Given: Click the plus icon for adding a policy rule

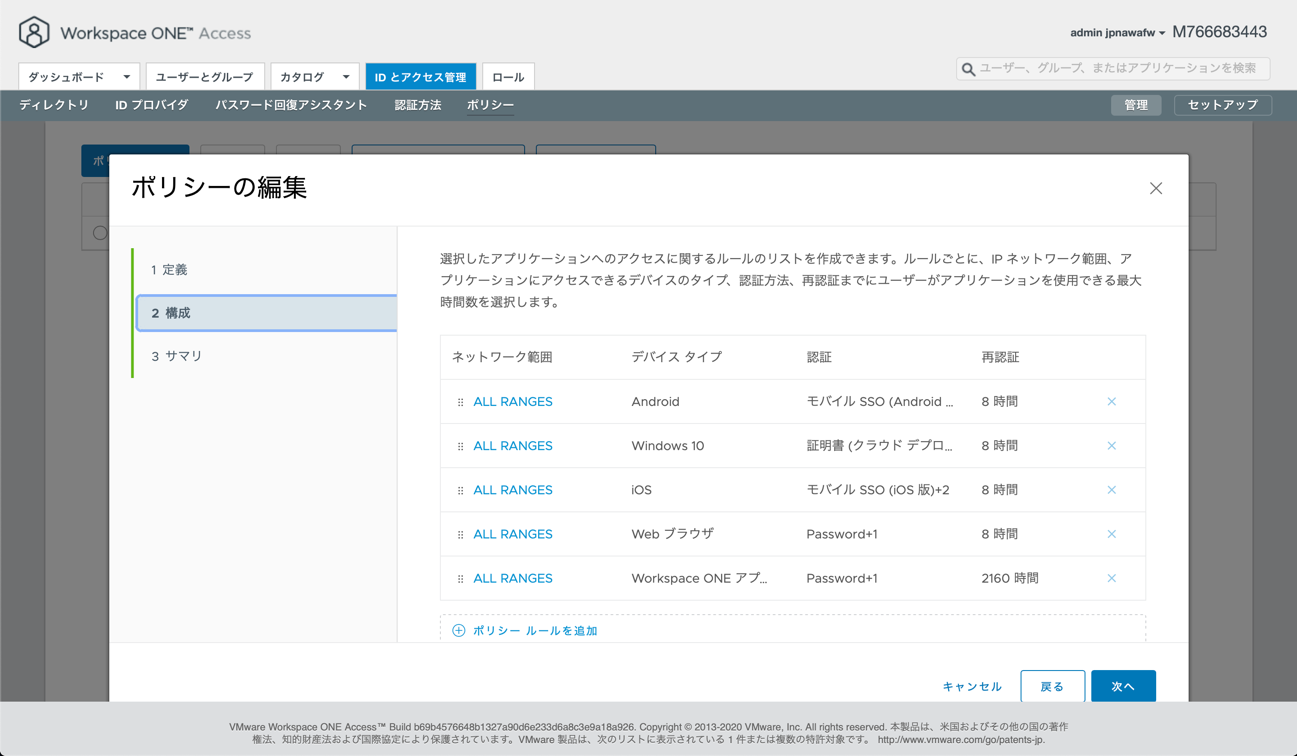Looking at the screenshot, I should (x=458, y=631).
